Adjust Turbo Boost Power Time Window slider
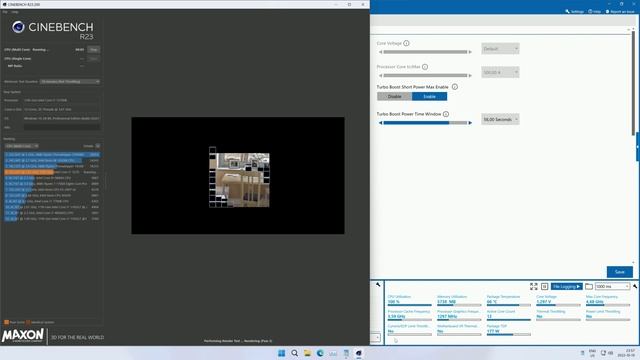The width and height of the screenshot is (640, 360). point(425,123)
